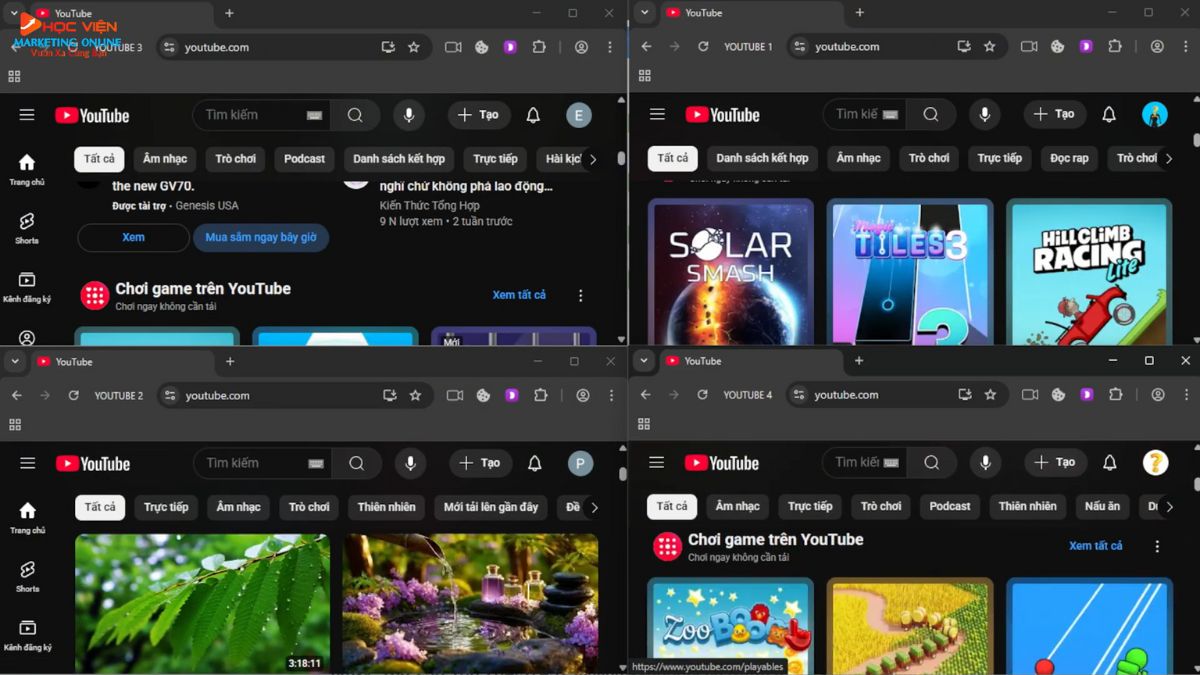
Task: Select the Đọc rap chip in YouTube 1 window
Action: coord(1069,158)
